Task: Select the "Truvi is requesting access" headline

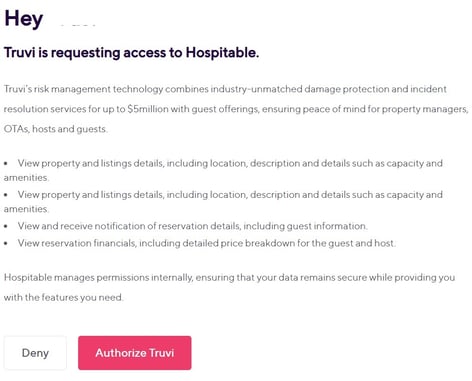Action: (x=131, y=53)
